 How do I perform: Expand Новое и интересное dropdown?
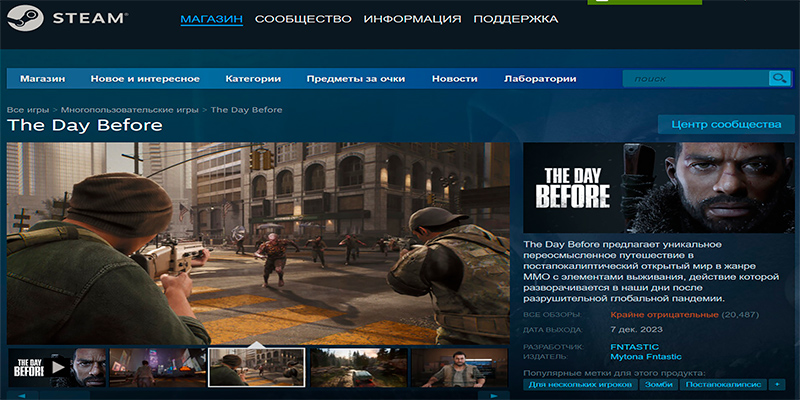[x=145, y=79]
